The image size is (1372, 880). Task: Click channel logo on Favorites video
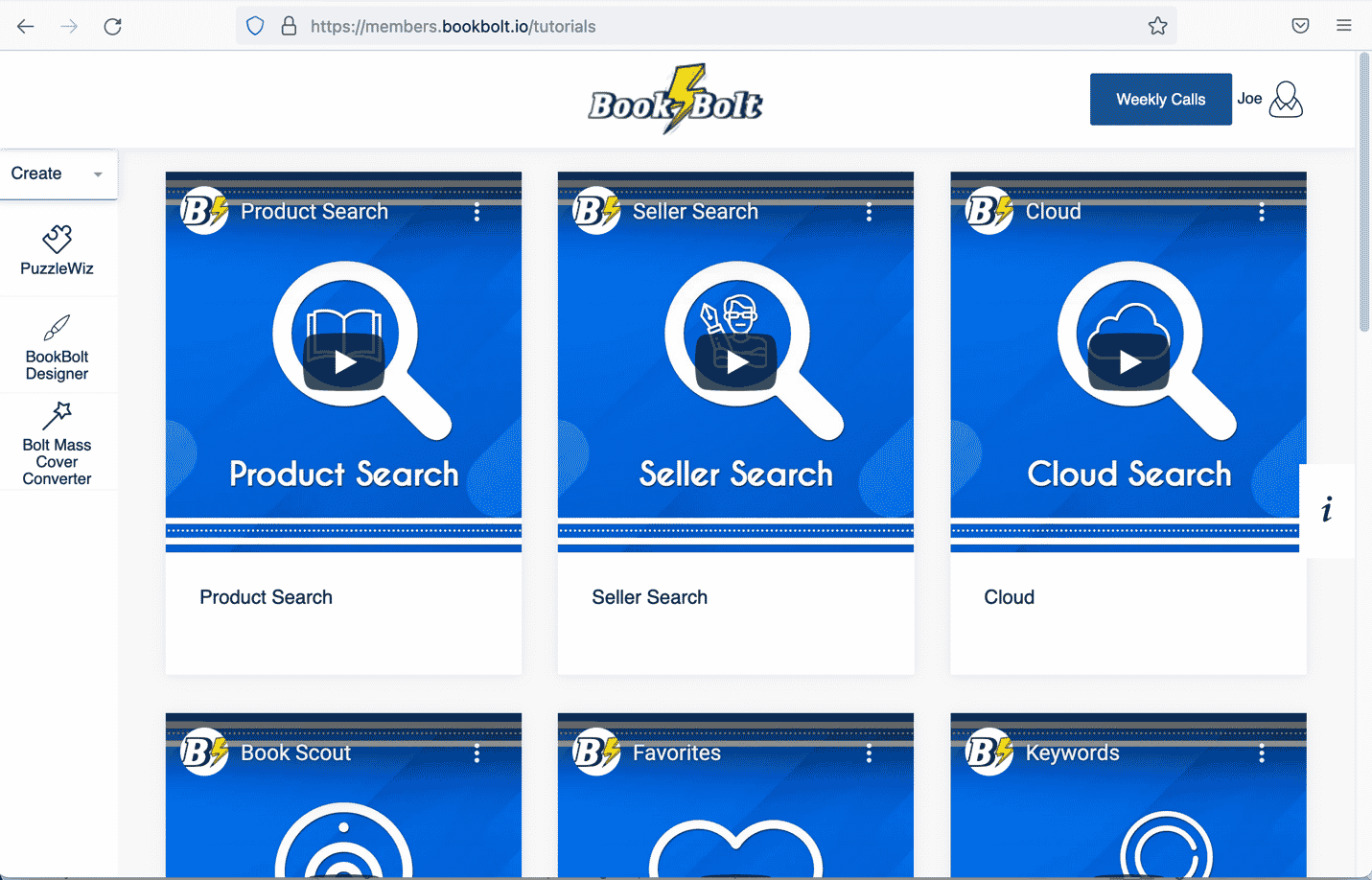596,753
